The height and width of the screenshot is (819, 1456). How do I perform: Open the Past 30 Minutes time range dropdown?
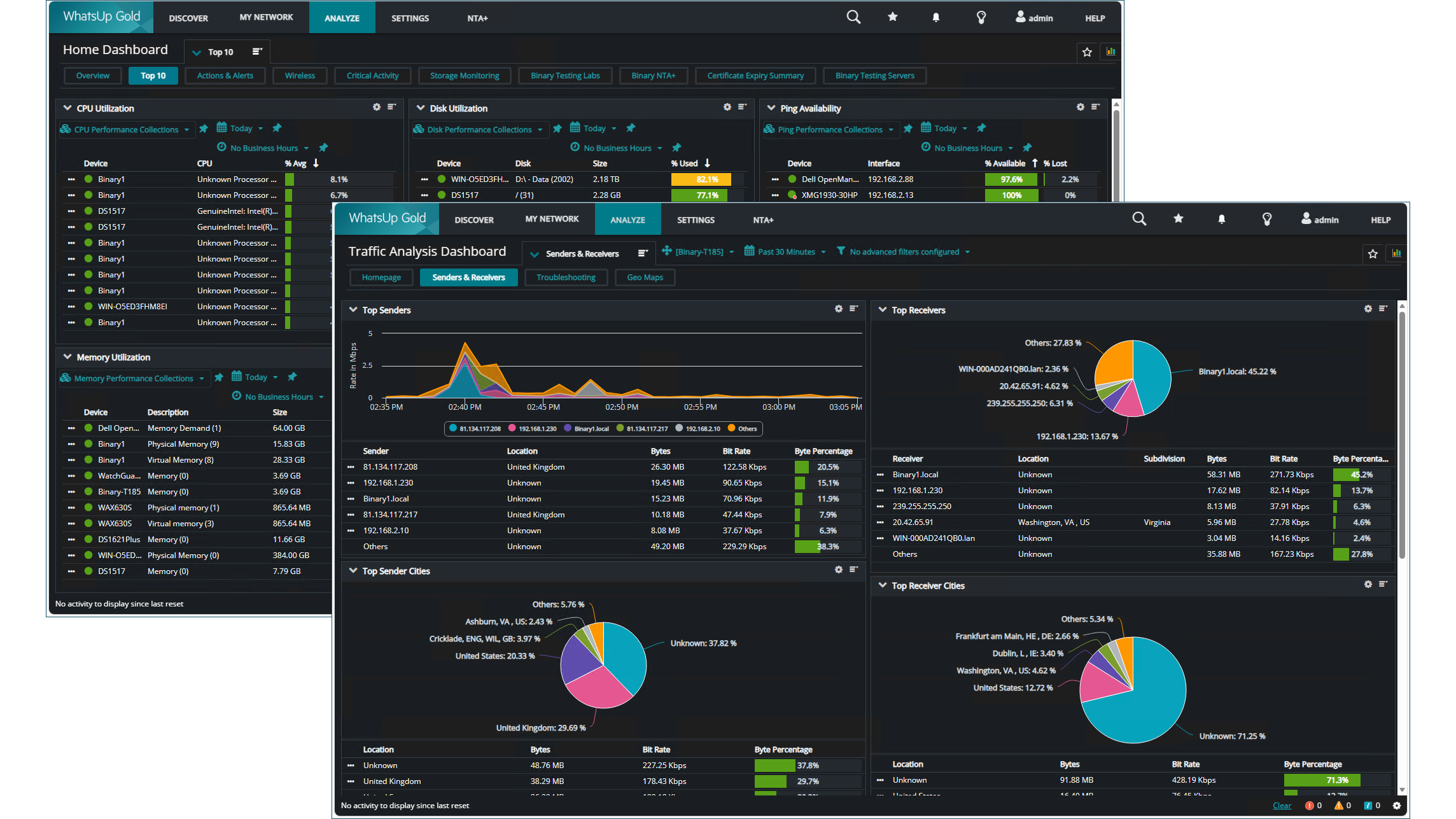point(785,252)
